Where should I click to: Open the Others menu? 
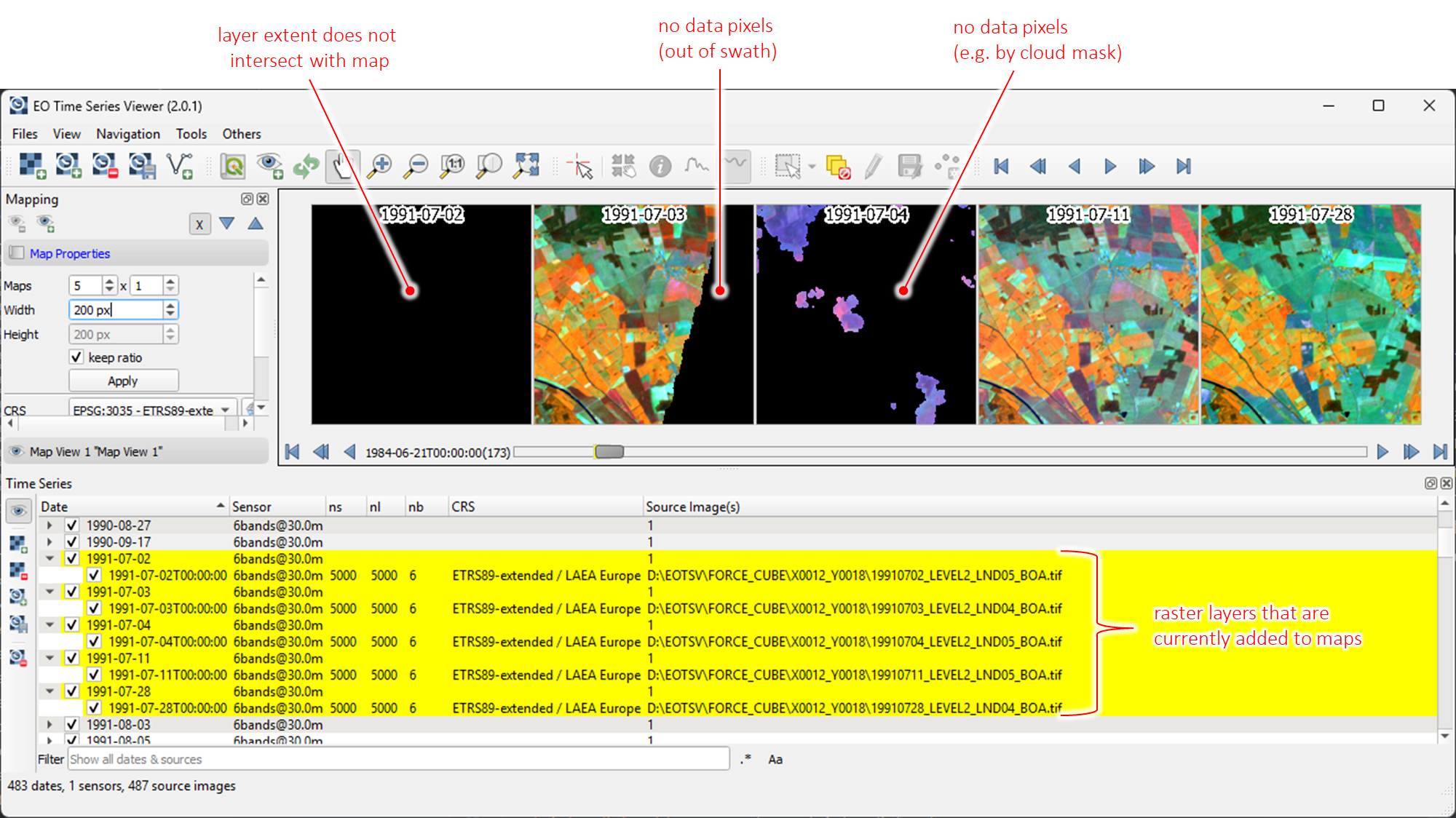point(242,134)
